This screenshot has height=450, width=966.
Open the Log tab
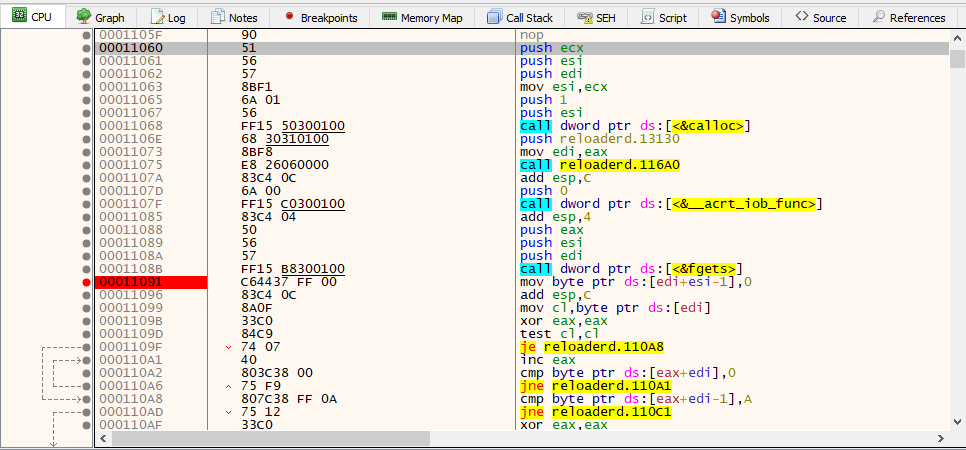pyautogui.click(x=168, y=17)
